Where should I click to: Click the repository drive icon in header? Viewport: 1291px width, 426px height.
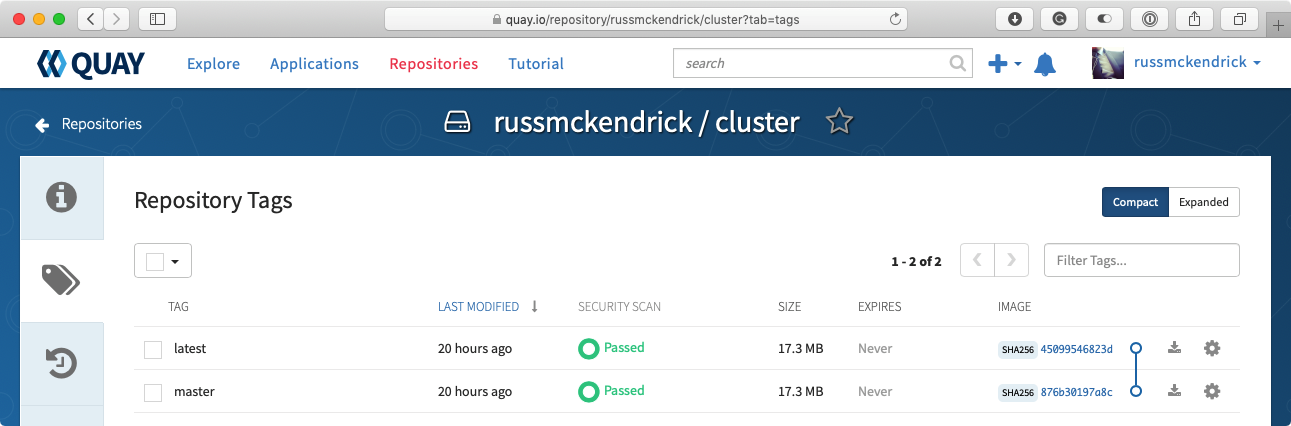pos(457,123)
